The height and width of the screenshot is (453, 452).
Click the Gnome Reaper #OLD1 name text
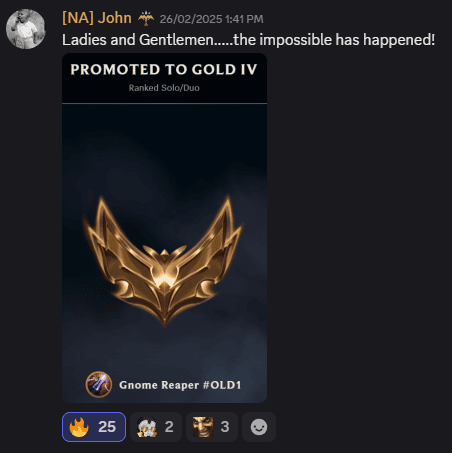180,385
